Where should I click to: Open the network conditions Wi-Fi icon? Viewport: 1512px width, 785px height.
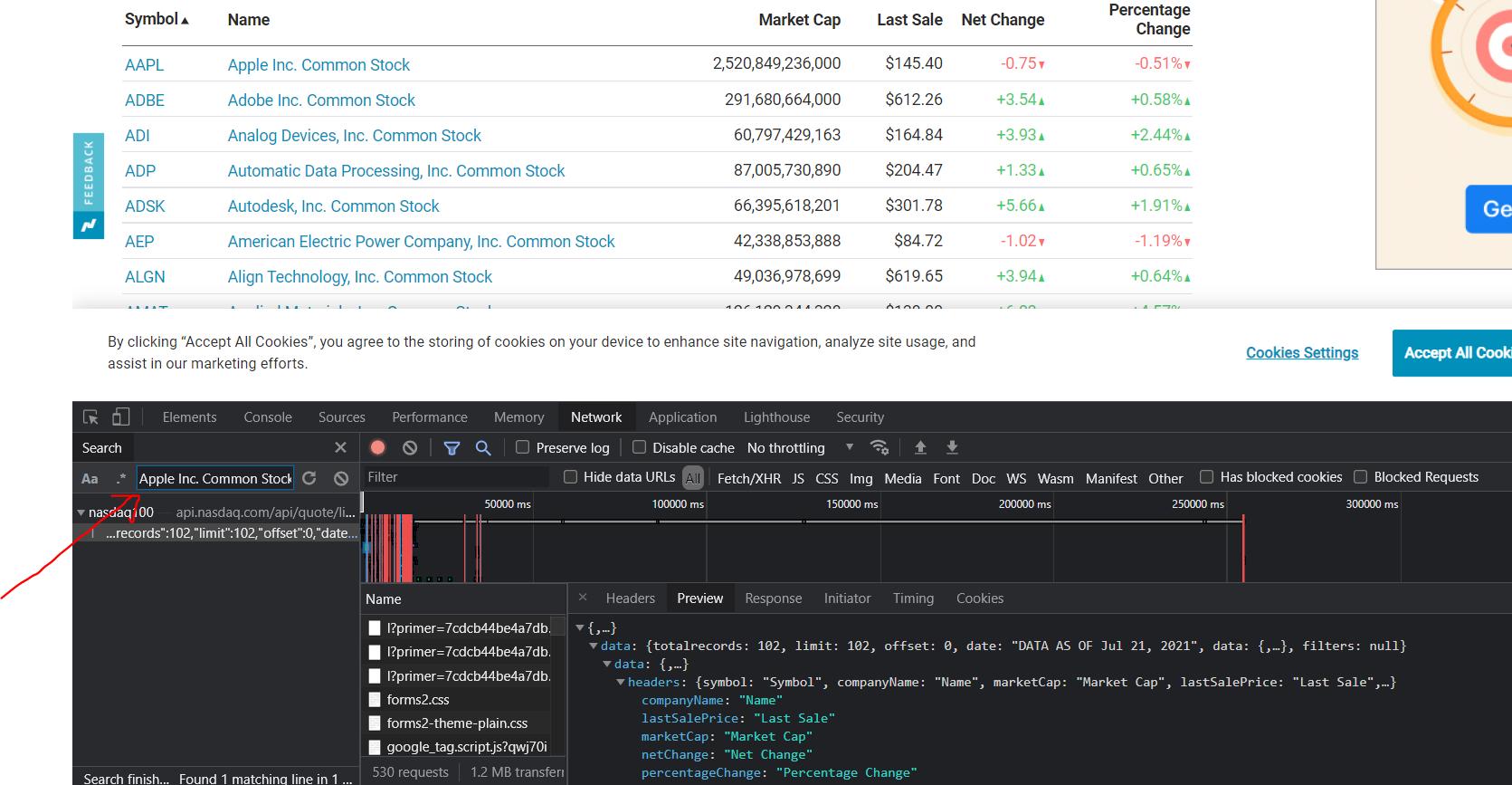click(x=879, y=447)
